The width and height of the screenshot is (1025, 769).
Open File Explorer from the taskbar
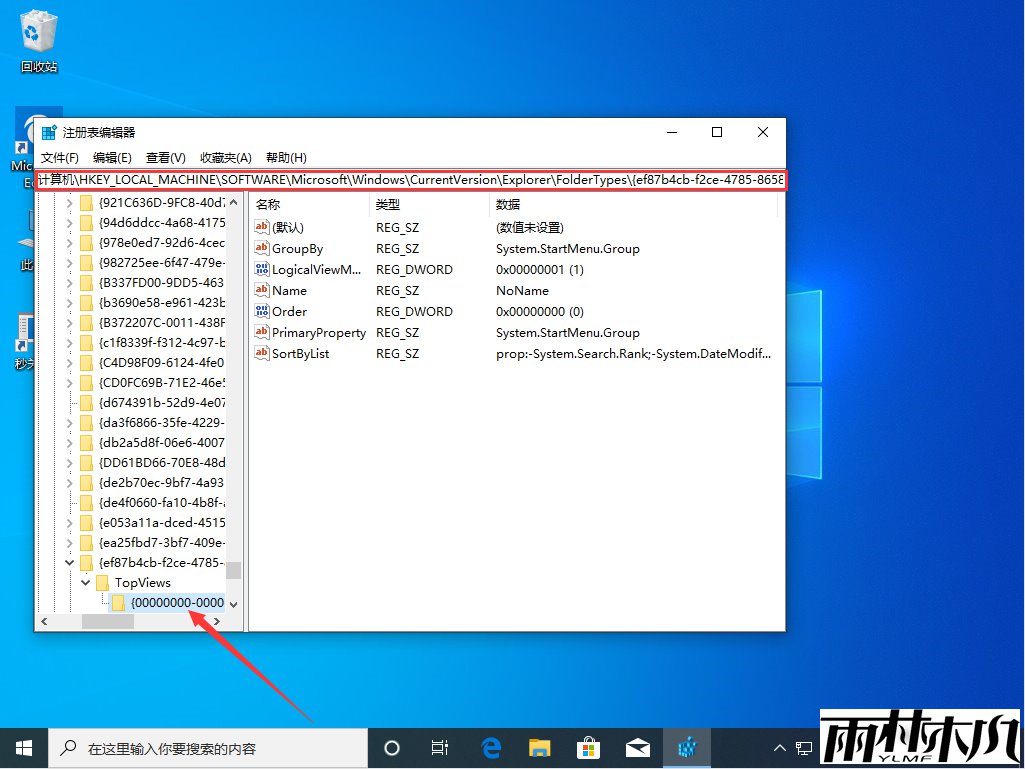(539, 747)
